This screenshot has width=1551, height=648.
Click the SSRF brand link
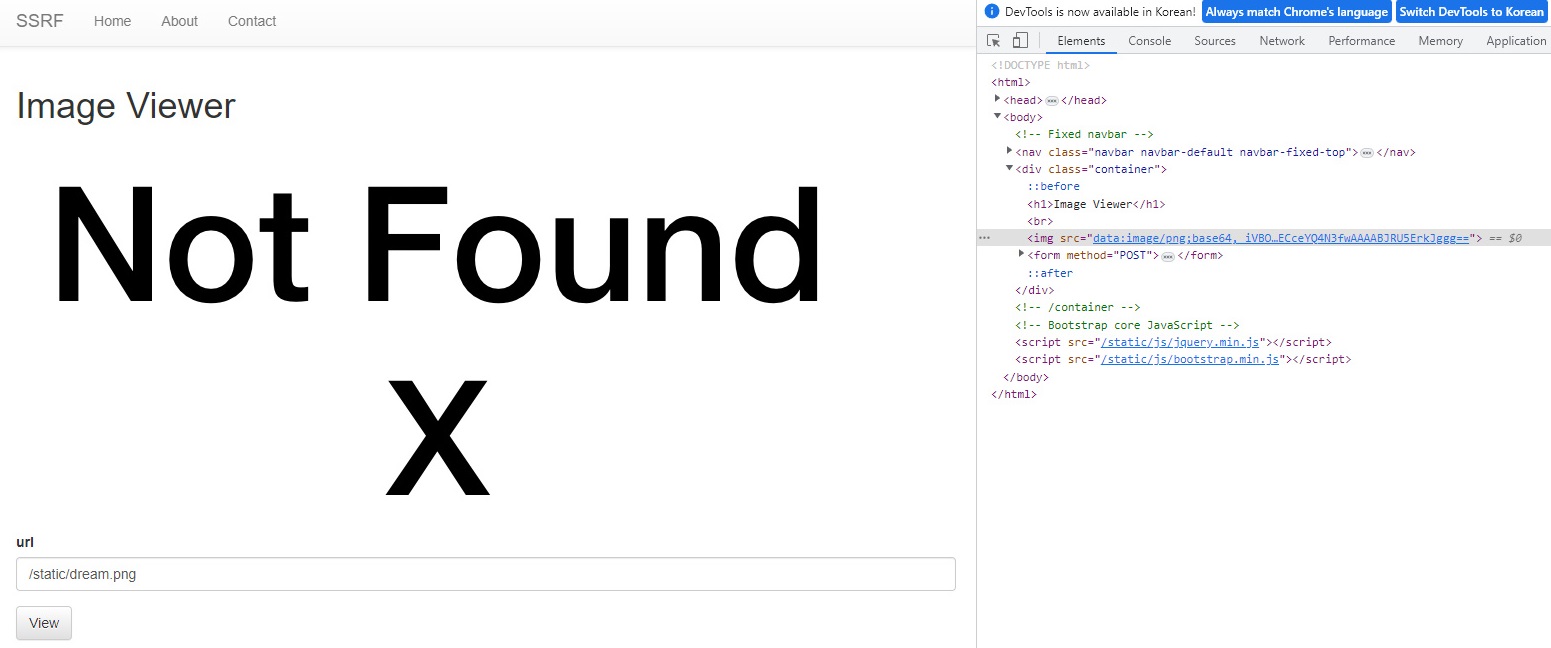pos(40,21)
